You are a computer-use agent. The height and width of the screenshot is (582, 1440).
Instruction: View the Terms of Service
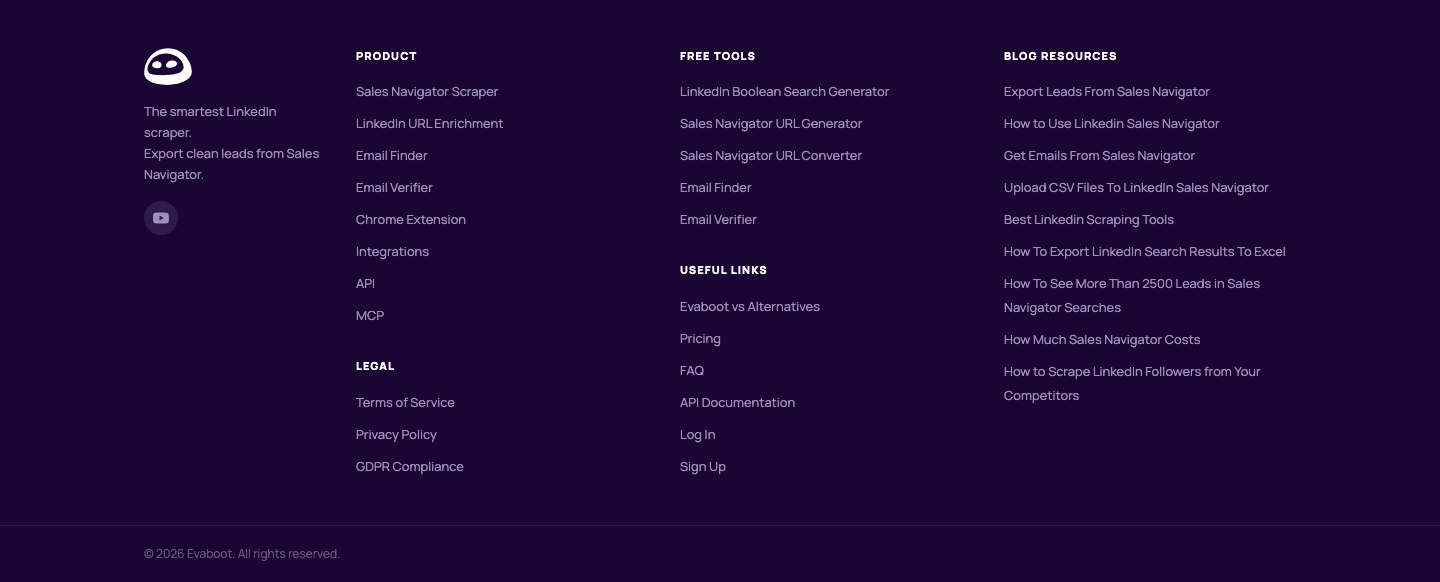point(405,403)
